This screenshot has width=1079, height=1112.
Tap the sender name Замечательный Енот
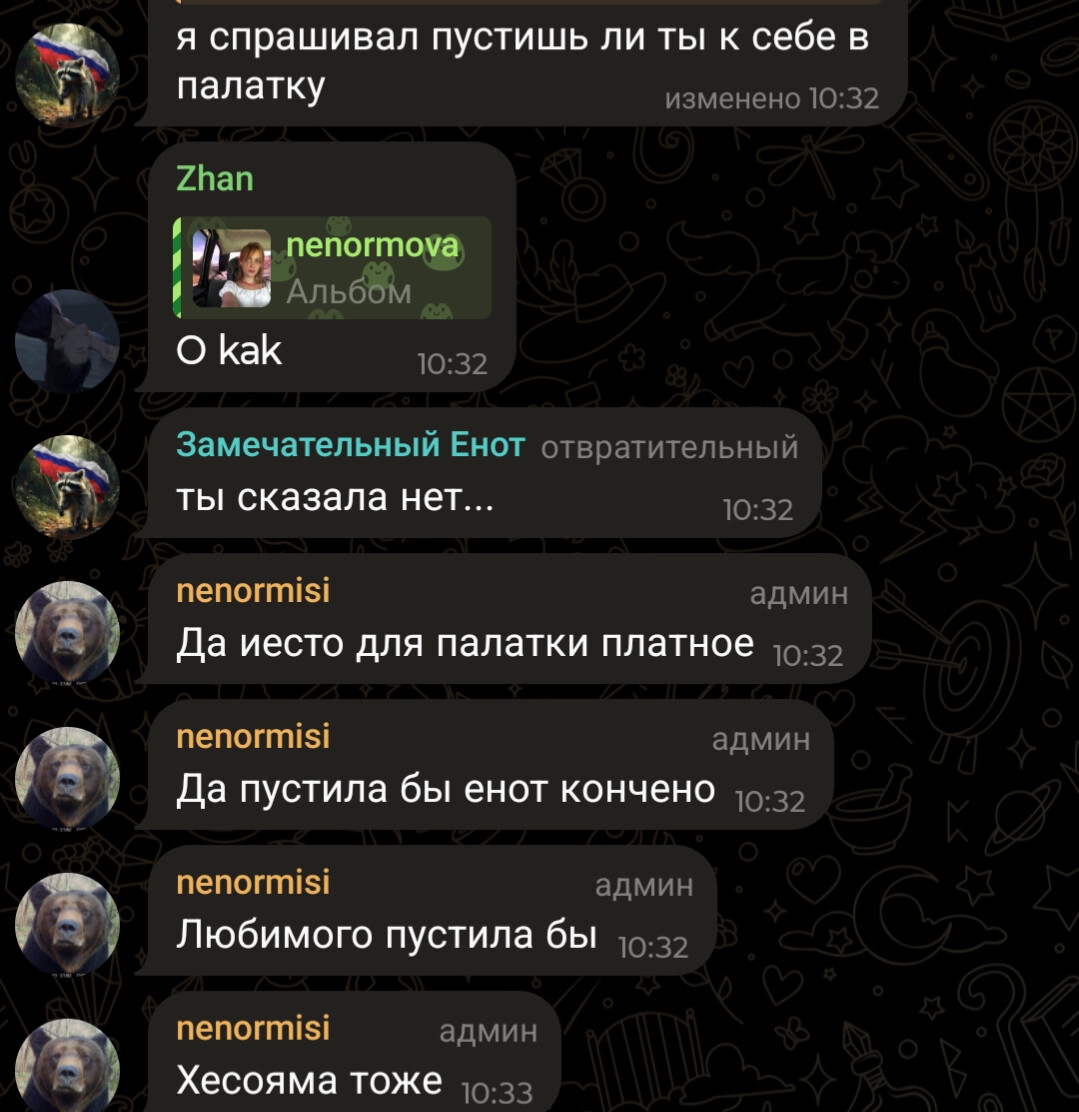coord(350,445)
